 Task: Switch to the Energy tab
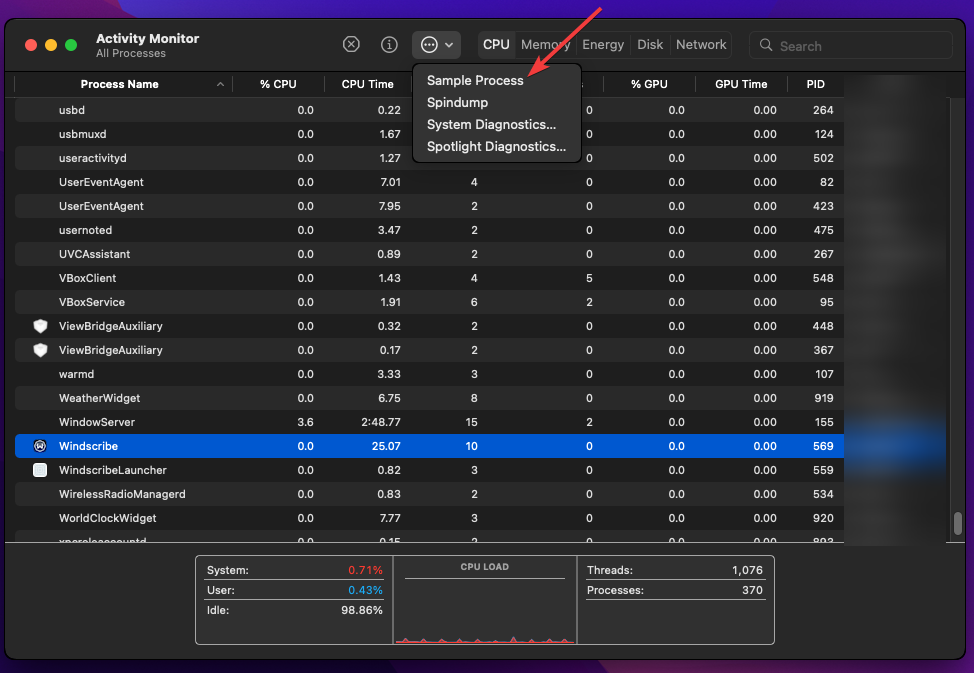603,44
